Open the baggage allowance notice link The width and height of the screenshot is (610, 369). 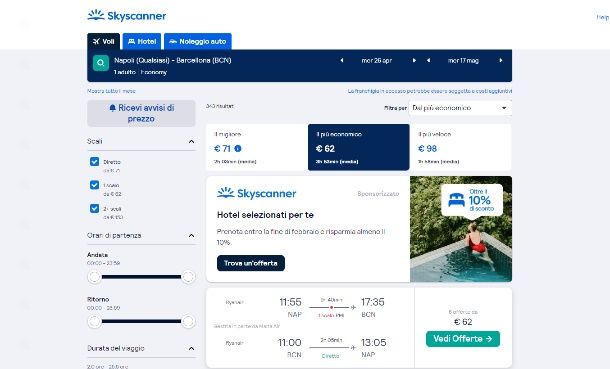click(430, 91)
